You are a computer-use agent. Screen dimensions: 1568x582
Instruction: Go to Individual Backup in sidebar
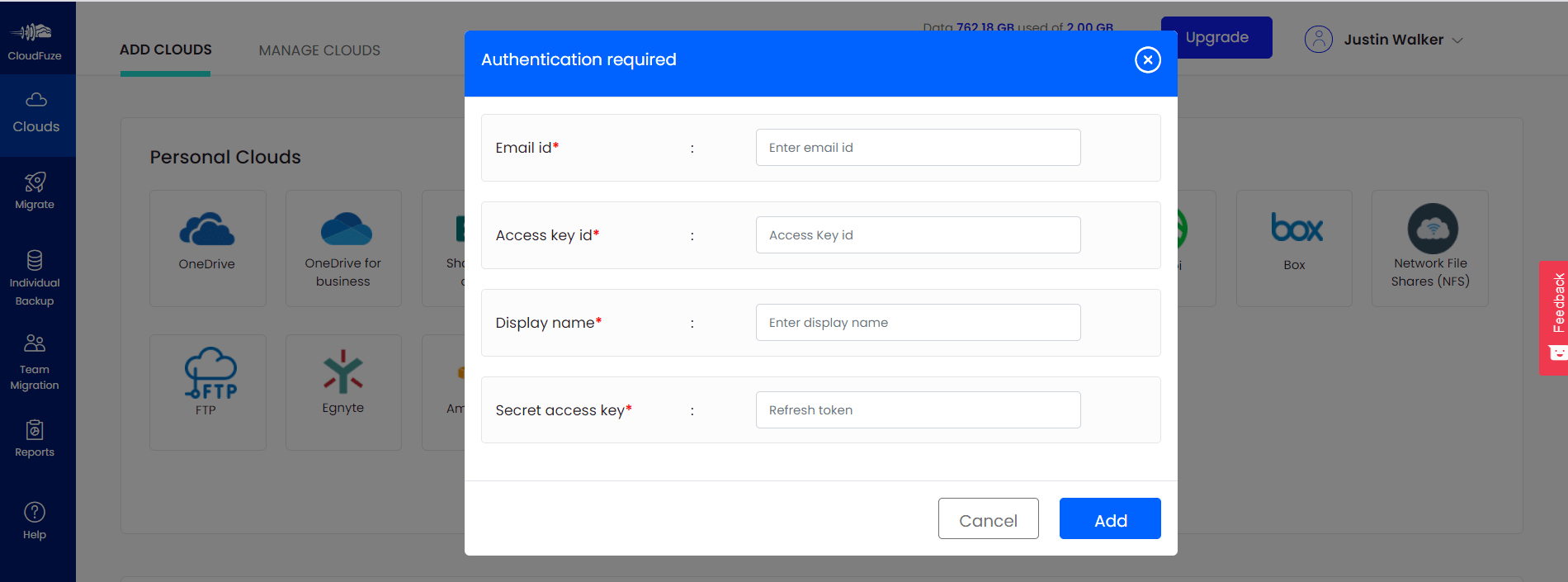point(35,278)
